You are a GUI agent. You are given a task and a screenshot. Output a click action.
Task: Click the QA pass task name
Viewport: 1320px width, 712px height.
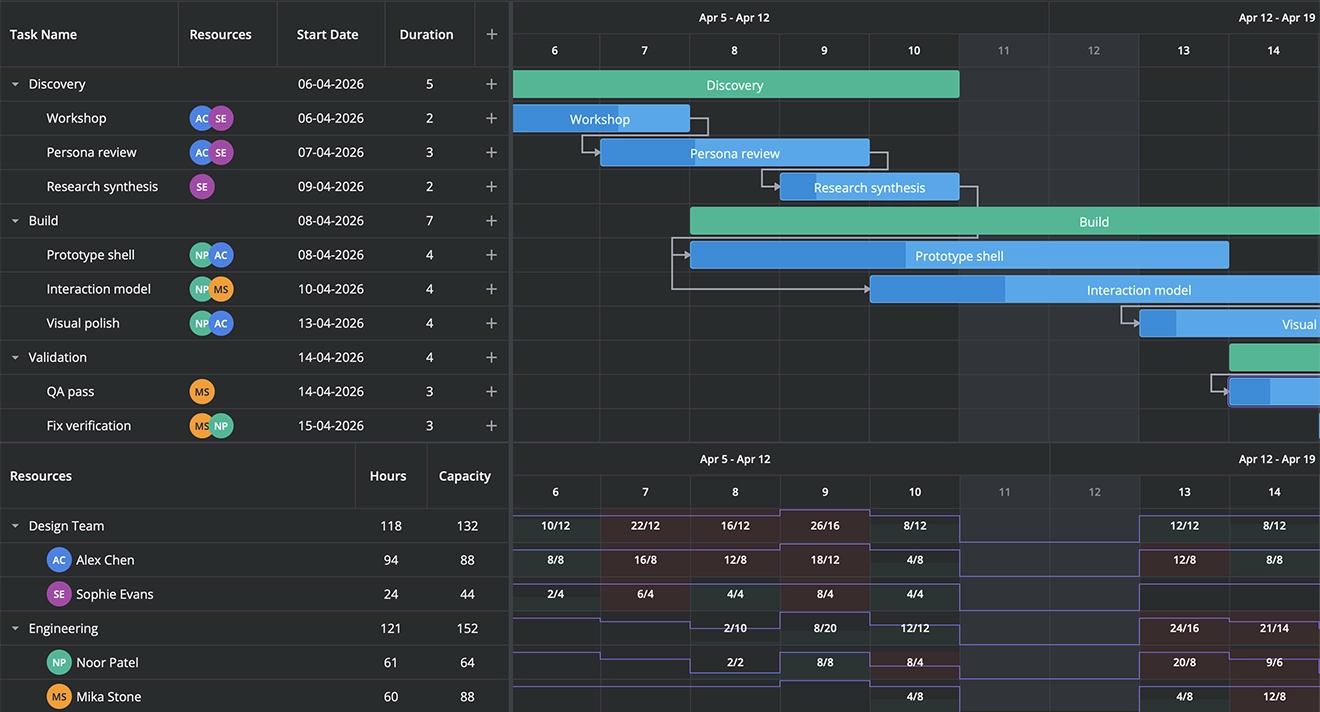tap(70, 391)
